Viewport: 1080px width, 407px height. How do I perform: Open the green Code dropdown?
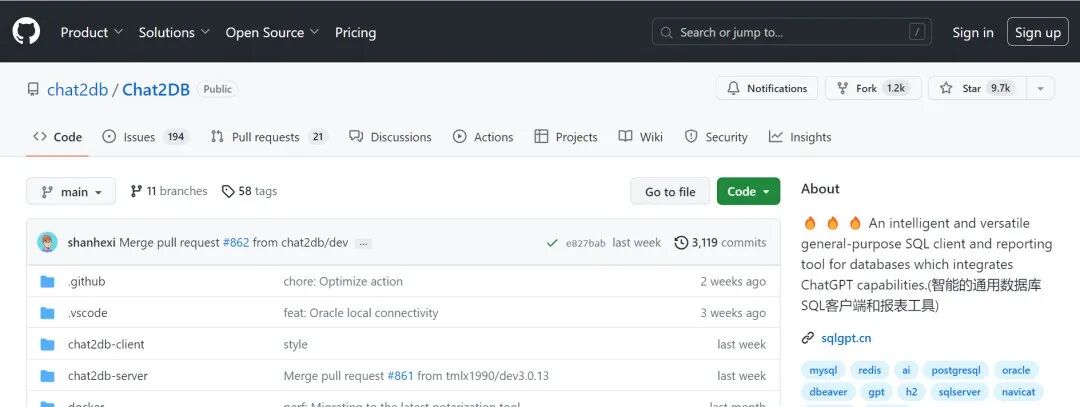pyautogui.click(x=748, y=191)
